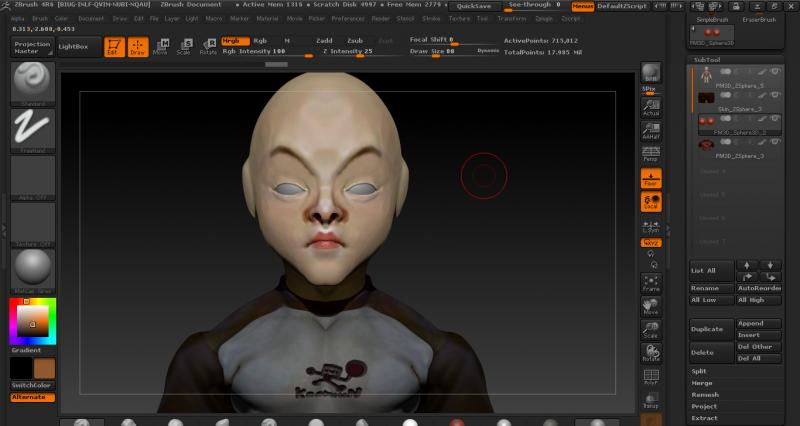Toggle Transp transparency button
The height and width of the screenshot is (426, 800).
(x=651, y=400)
